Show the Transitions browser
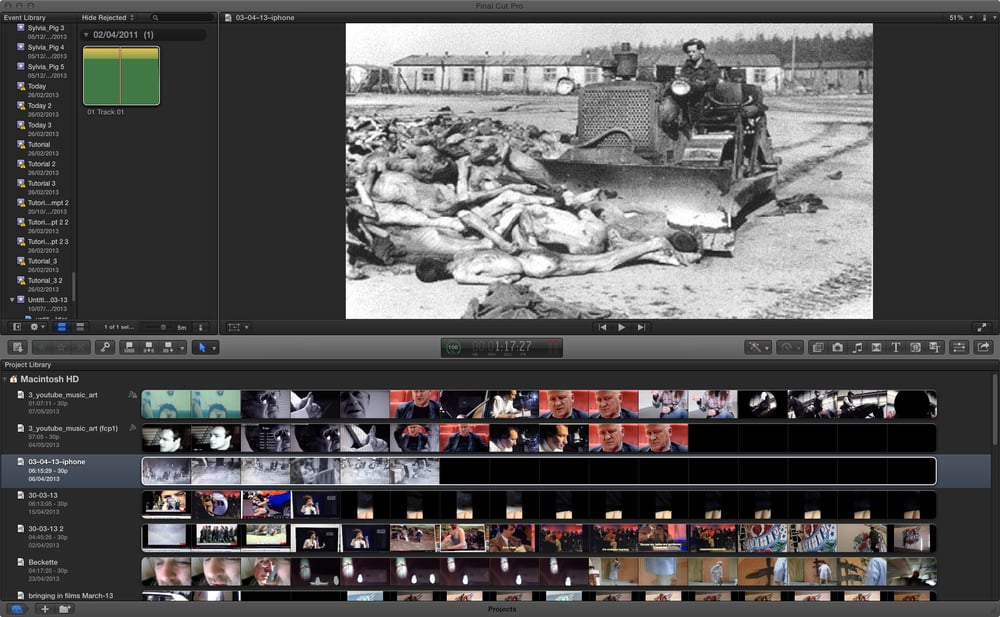 click(876, 347)
